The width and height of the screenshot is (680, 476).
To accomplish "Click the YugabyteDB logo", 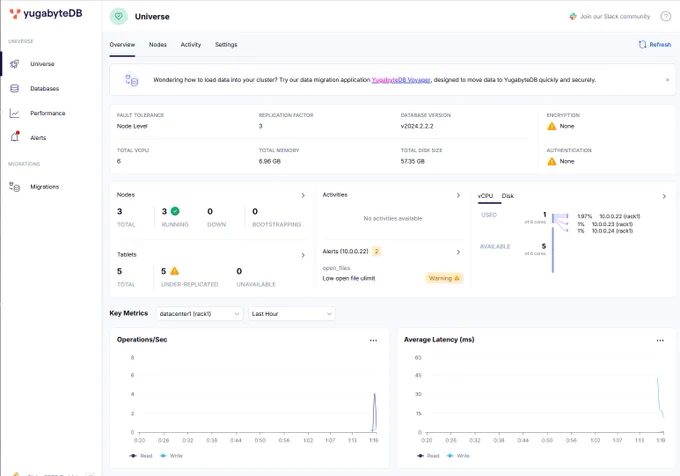I will 46,13.
